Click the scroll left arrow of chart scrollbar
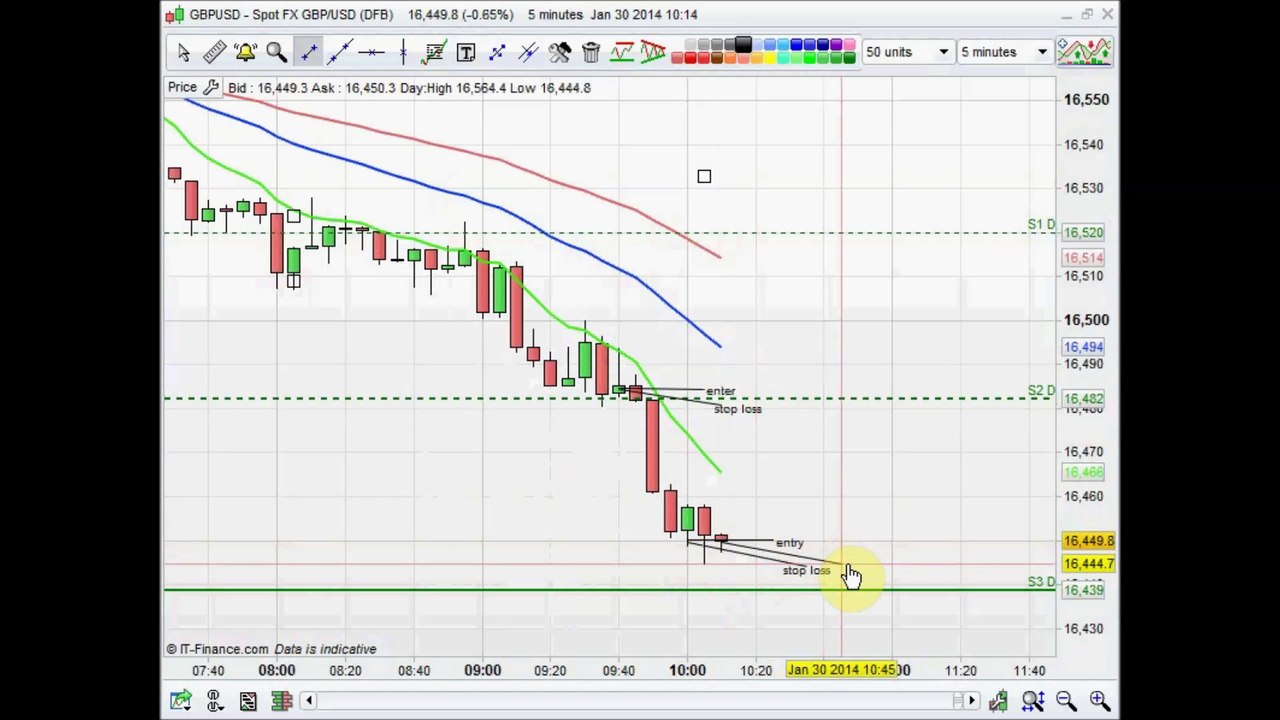 coord(310,700)
